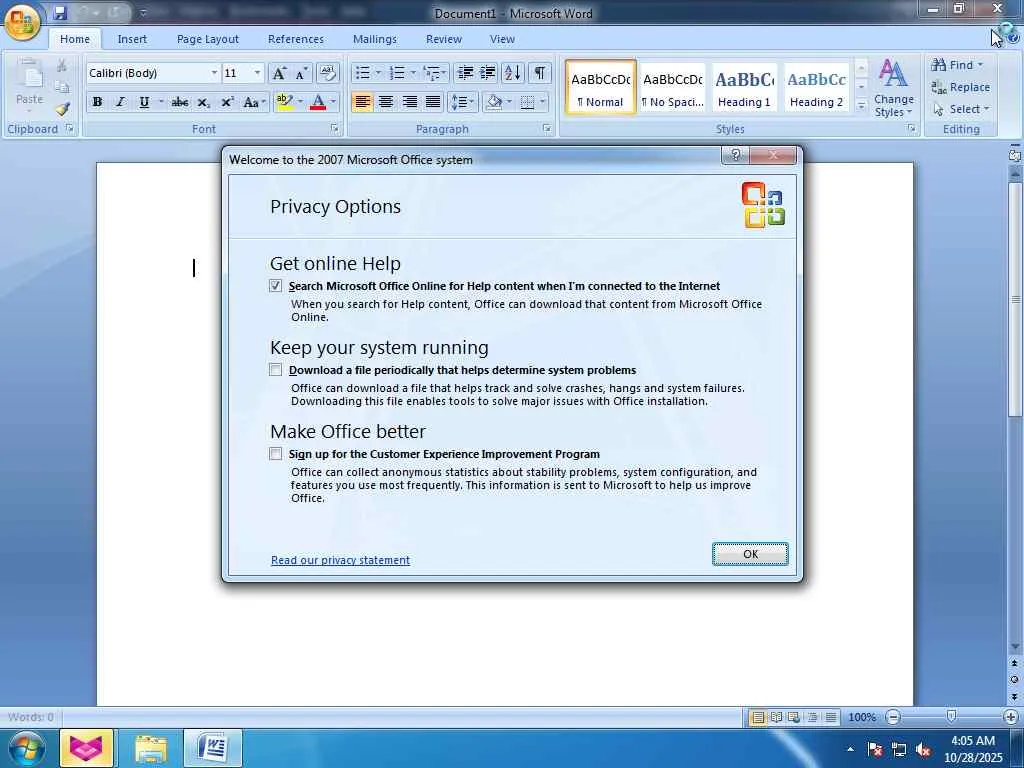The height and width of the screenshot is (768, 1024).
Task: Apply the Heading 1 style
Action: click(x=744, y=88)
